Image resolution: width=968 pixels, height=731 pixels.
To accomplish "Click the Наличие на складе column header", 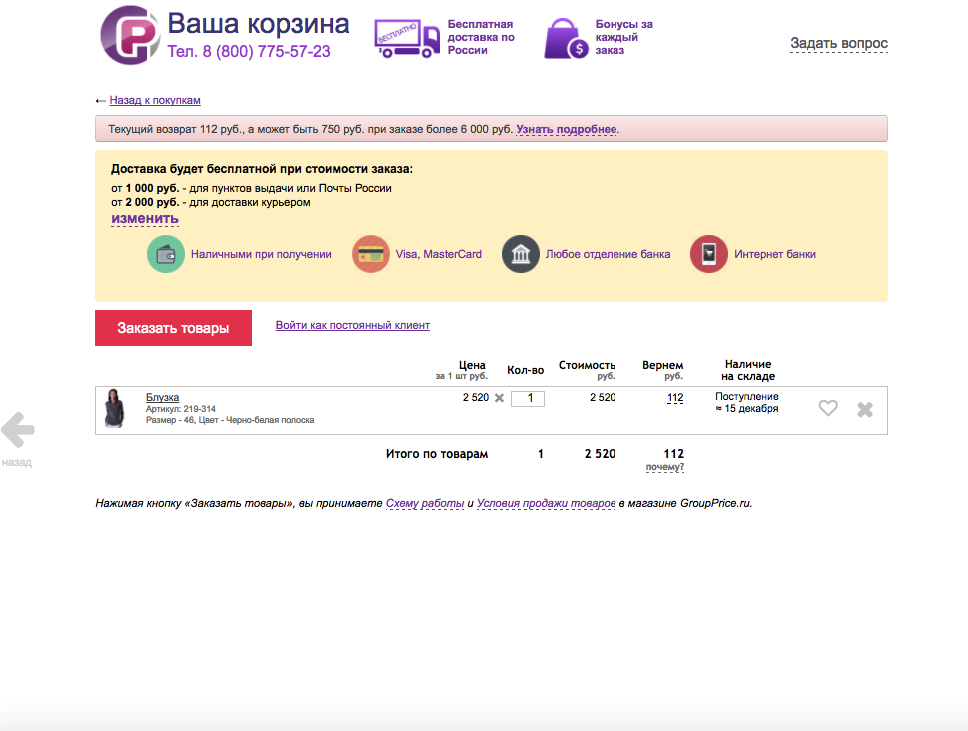I will tap(748, 370).
